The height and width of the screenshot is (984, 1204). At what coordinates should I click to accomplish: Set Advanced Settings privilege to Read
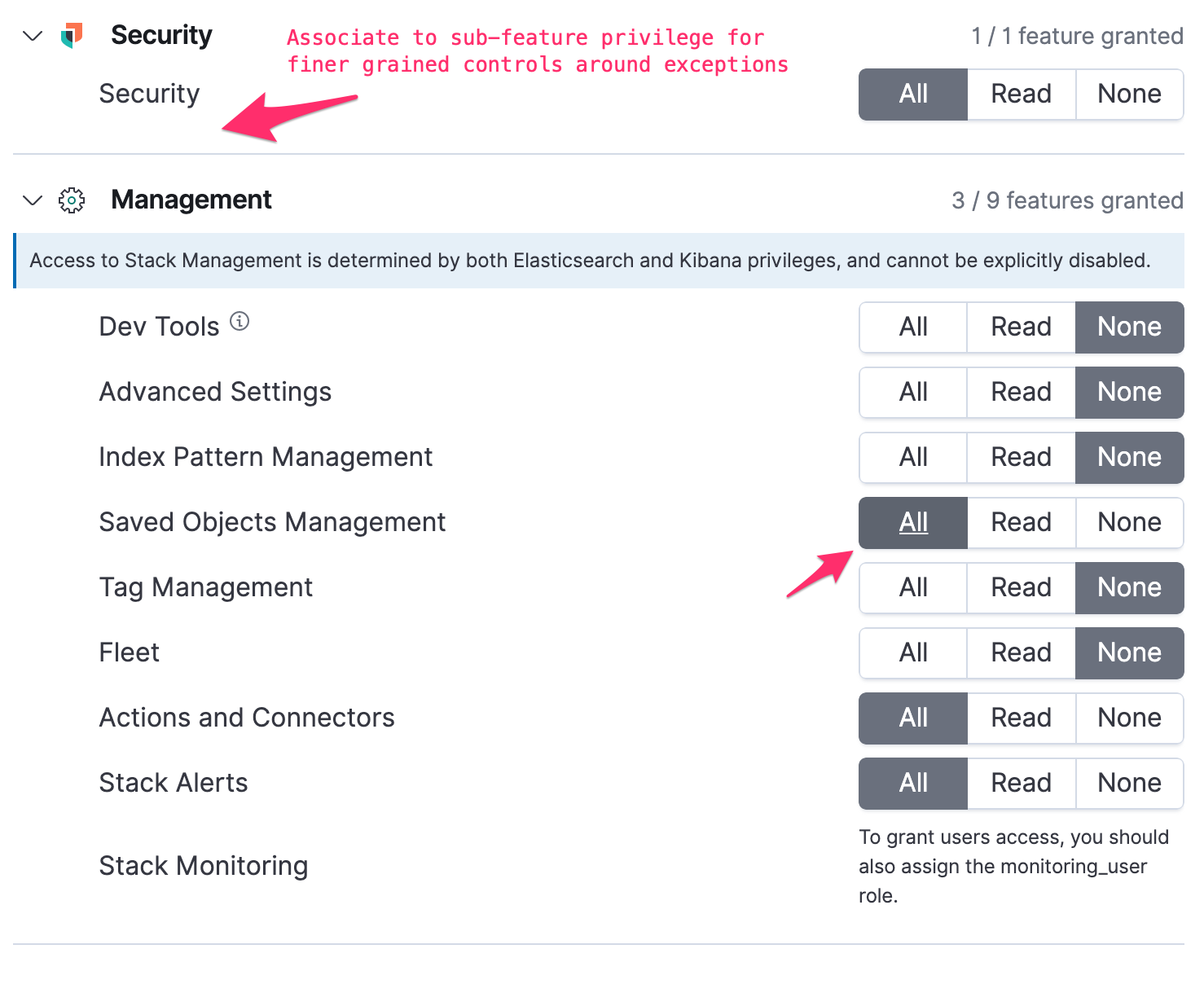click(1021, 392)
